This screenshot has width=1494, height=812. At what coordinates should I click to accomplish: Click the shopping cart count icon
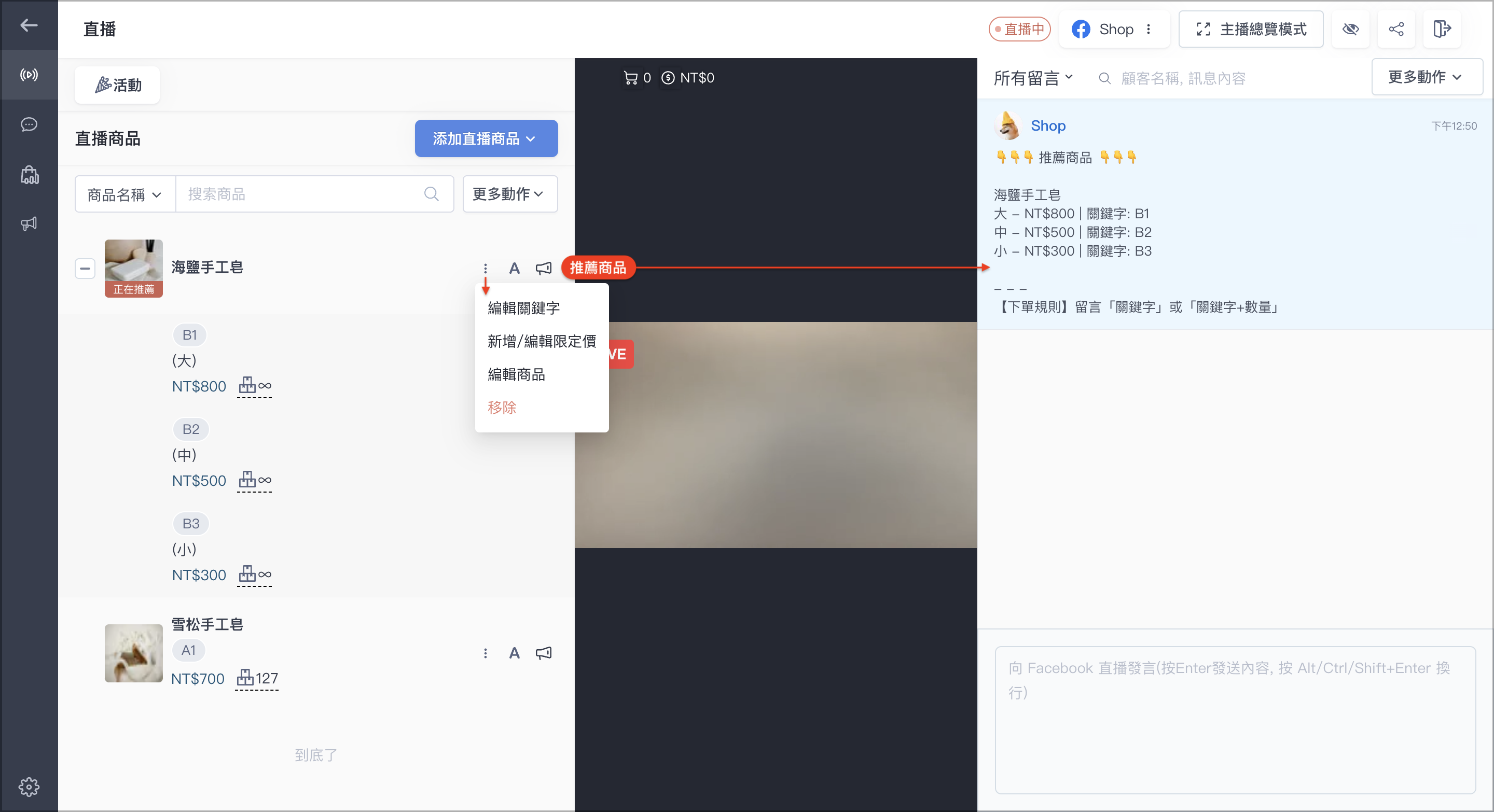(630, 78)
